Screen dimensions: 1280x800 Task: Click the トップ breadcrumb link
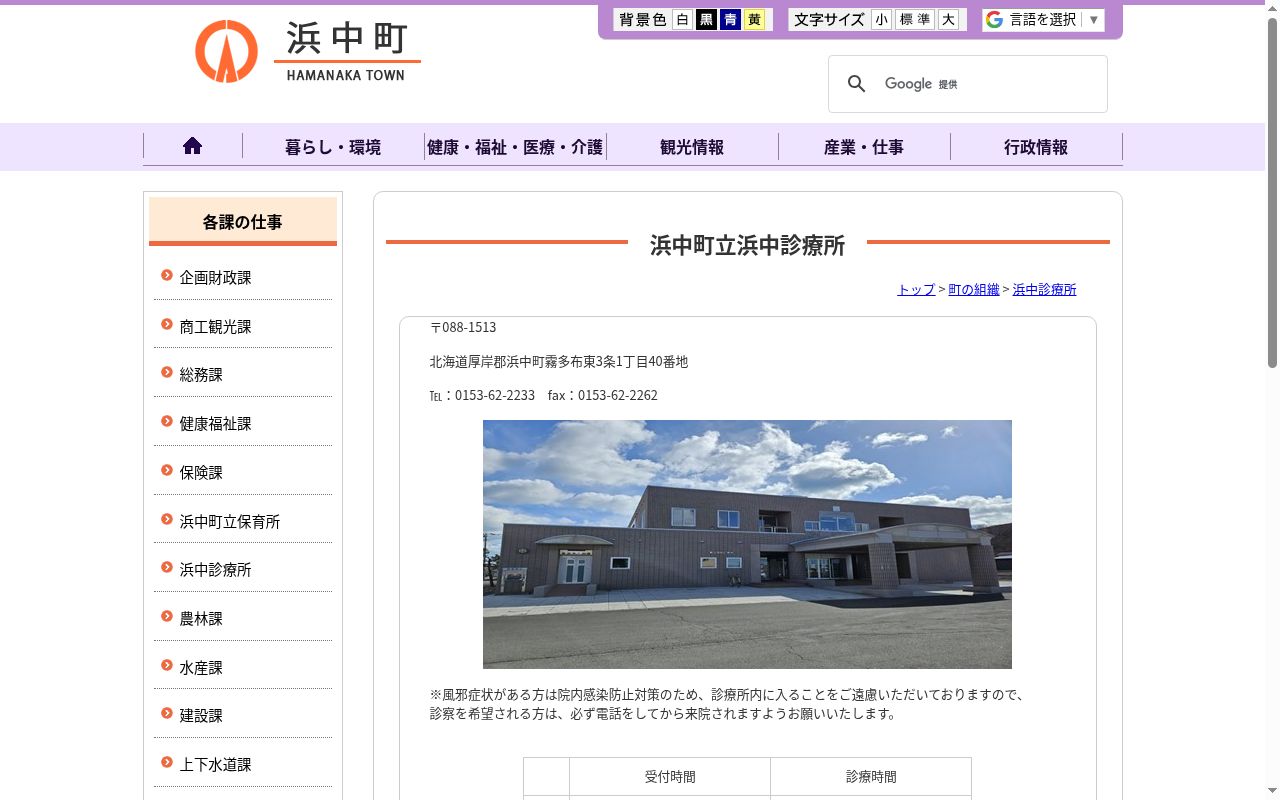916,290
